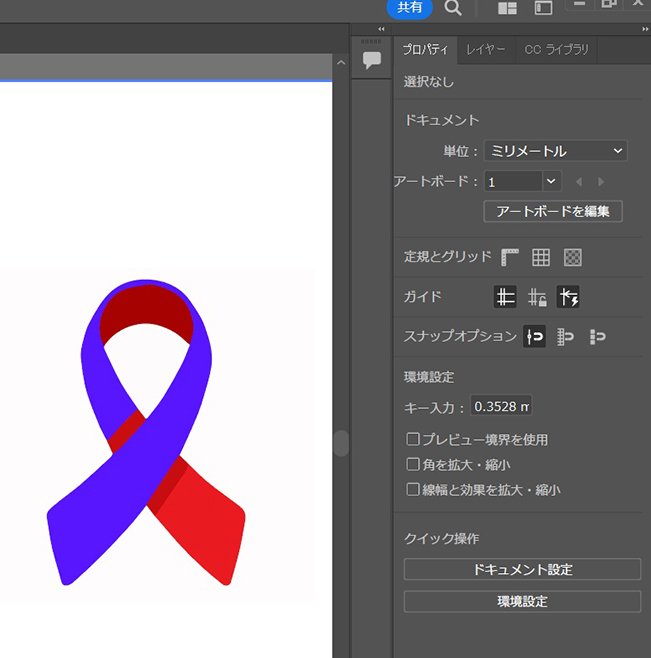Toggle the lock guides icon

[537, 297]
